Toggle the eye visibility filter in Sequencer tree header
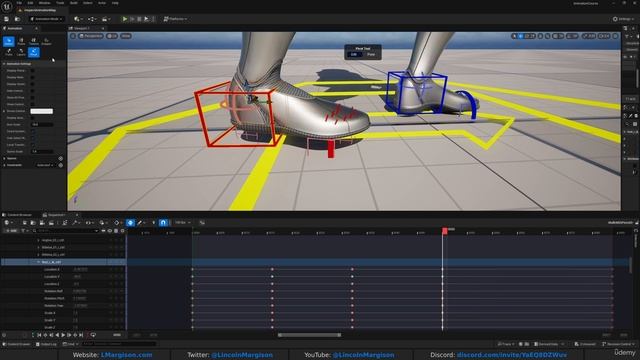640x360 pixels. point(110,231)
